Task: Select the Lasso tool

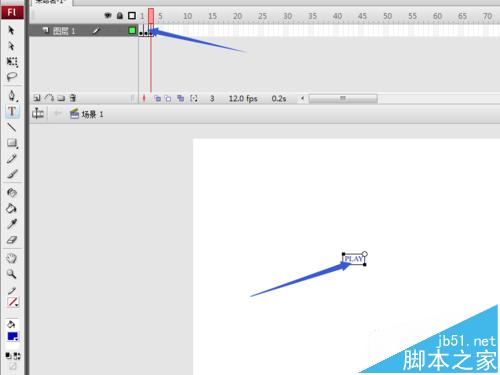Action: click(x=12, y=77)
